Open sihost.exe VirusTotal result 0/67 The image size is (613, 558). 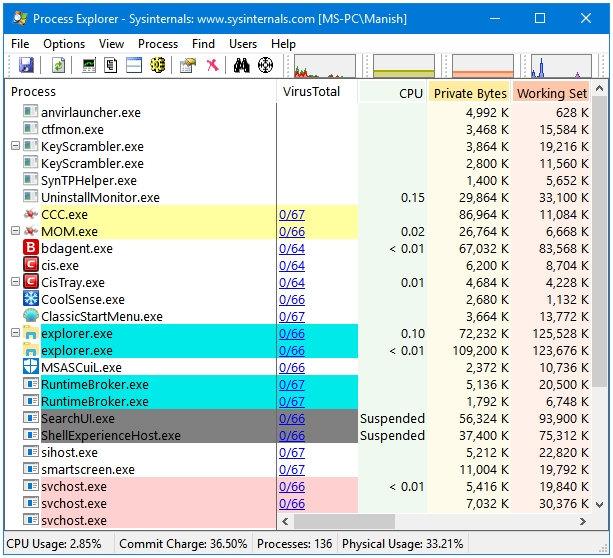(292, 452)
